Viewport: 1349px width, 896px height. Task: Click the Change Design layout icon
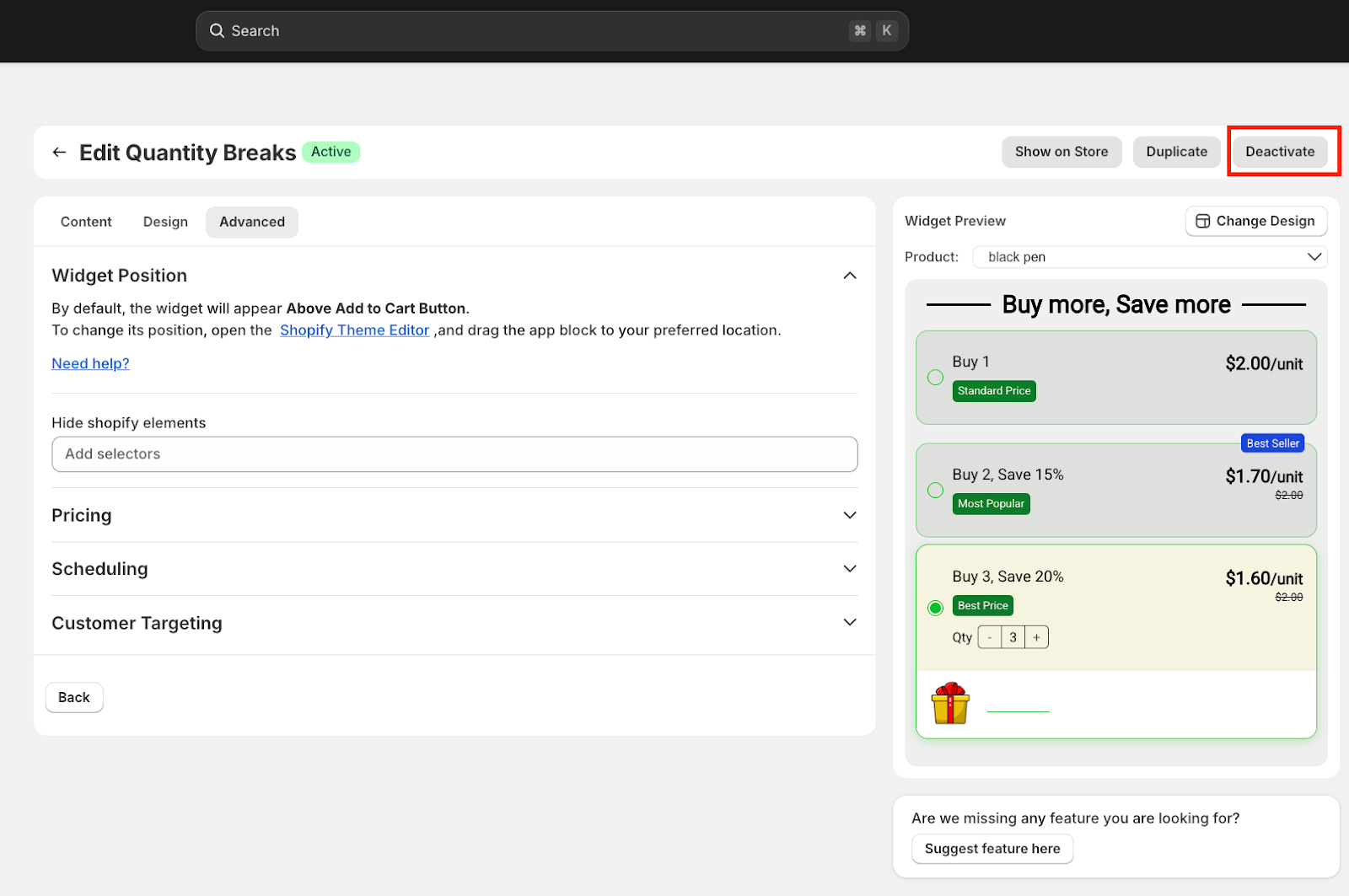(x=1203, y=222)
